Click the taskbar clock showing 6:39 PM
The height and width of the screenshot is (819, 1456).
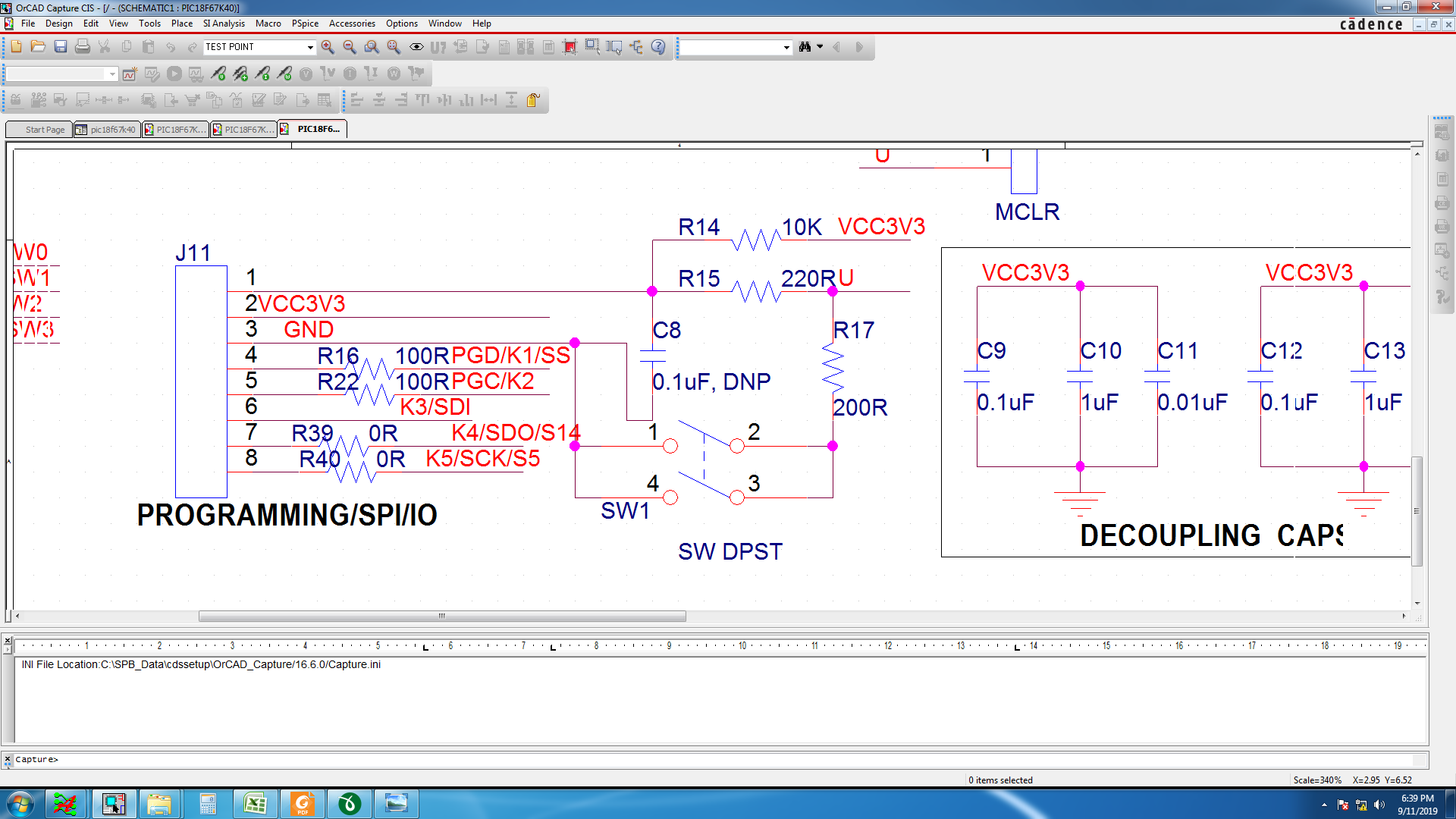[1417, 804]
